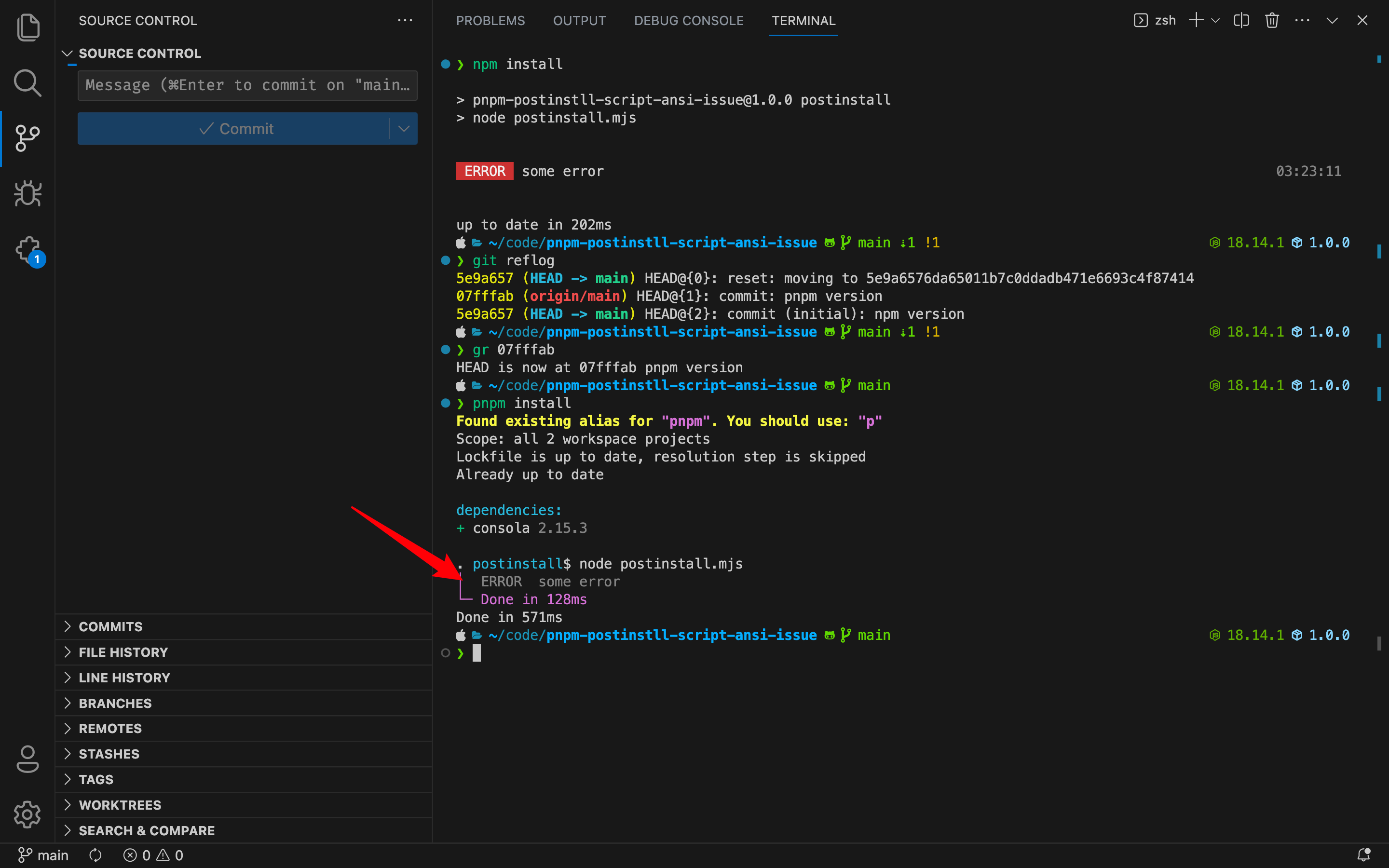The width and height of the screenshot is (1389, 868).
Task: Switch to the PROBLEMS tab
Action: click(x=490, y=21)
